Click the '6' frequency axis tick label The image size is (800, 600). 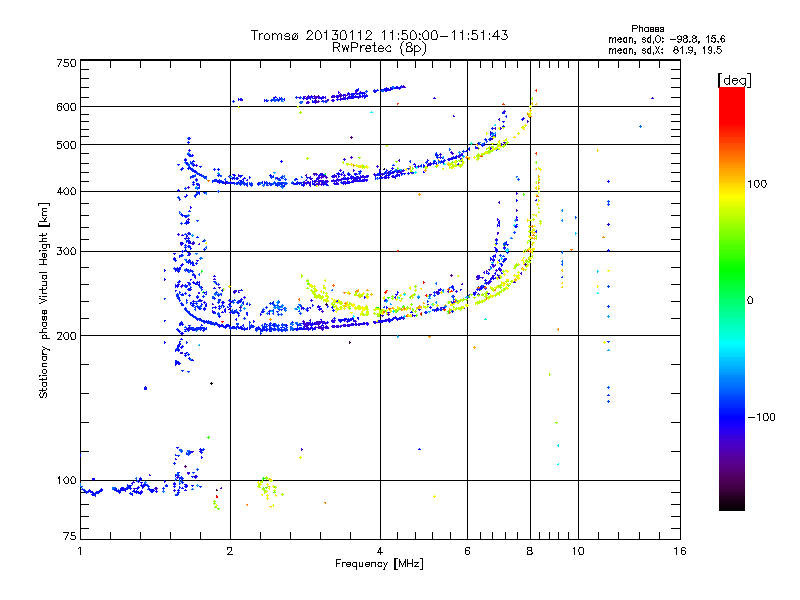click(467, 551)
